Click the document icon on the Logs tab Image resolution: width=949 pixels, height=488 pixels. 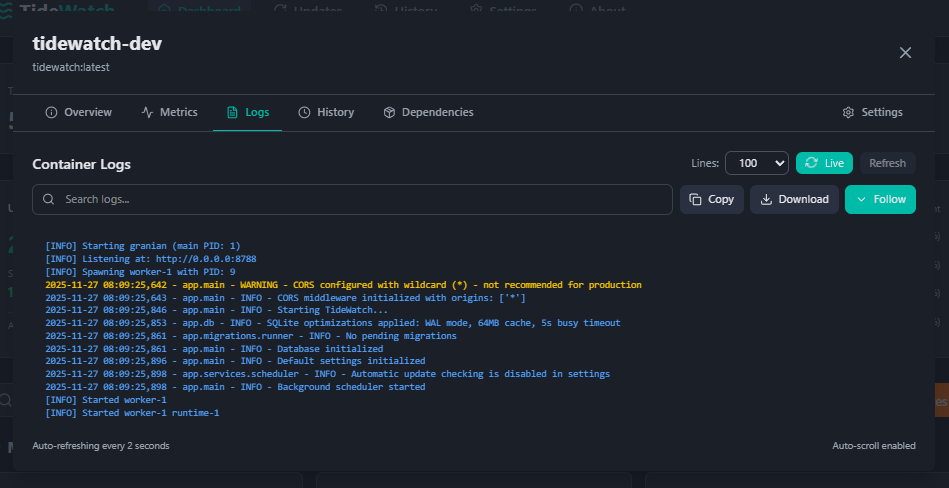(x=233, y=113)
